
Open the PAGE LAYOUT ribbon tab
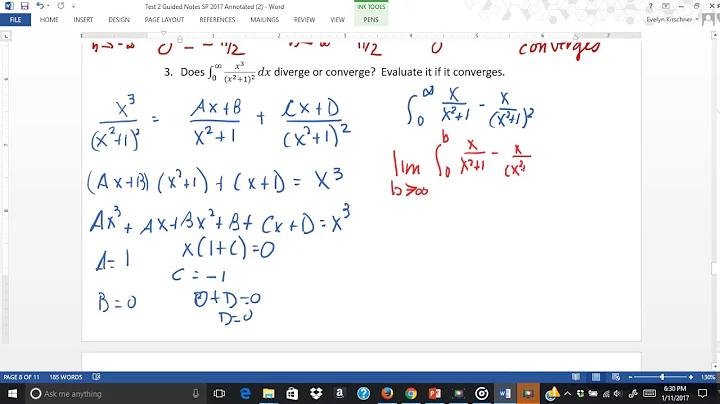point(164,20)
